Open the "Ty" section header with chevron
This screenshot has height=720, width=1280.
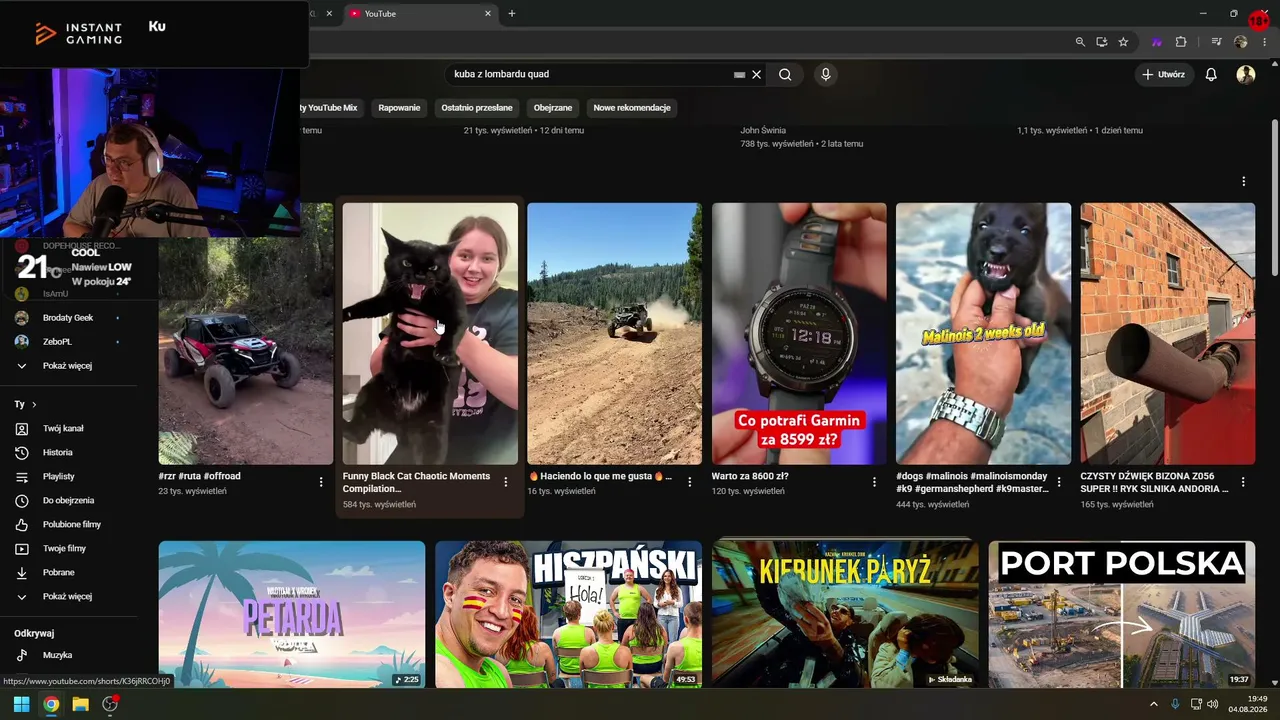pyautogui.click(x=26, y=404)
